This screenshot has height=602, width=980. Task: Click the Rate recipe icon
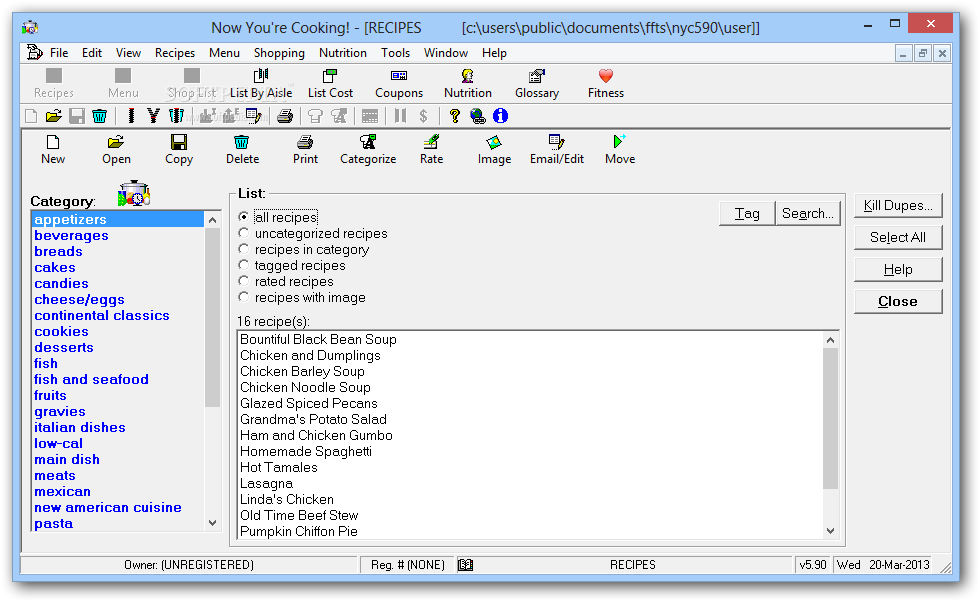point(431,143)
